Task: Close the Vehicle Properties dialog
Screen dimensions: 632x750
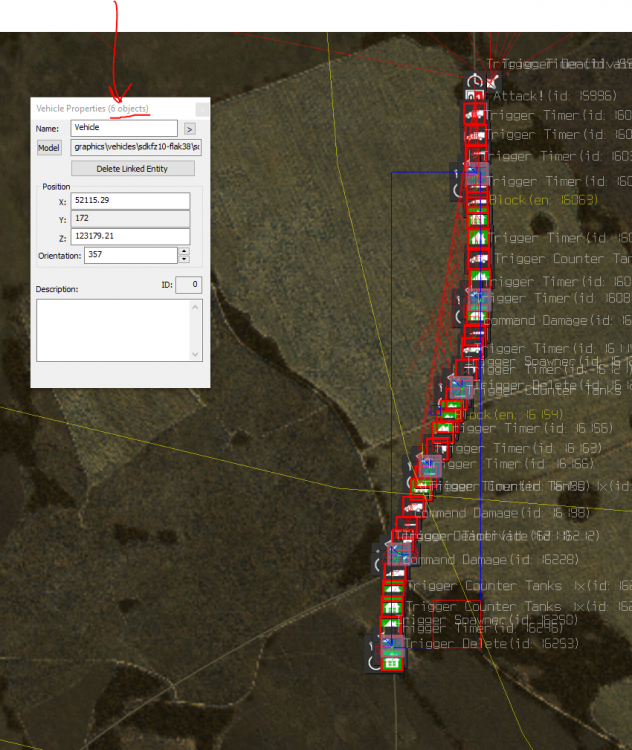Action: tap(202, 110)
